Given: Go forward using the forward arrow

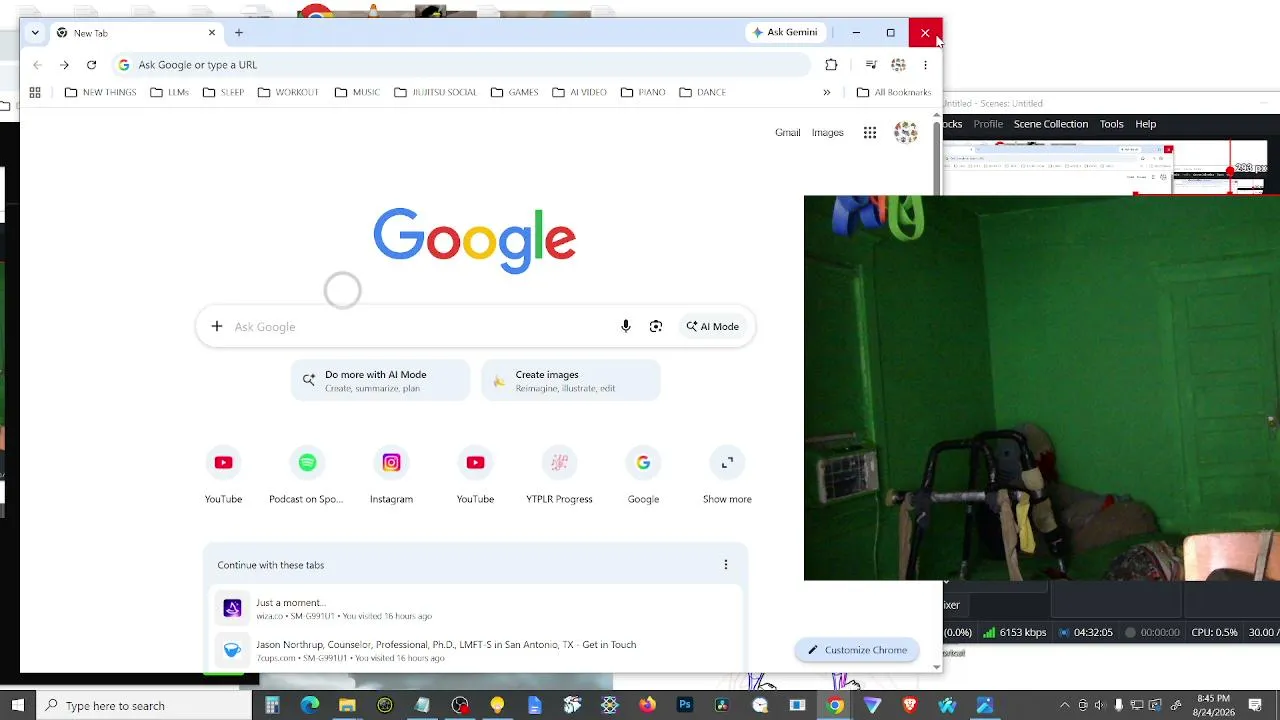Looking at the screenshot, I should 64,65.
